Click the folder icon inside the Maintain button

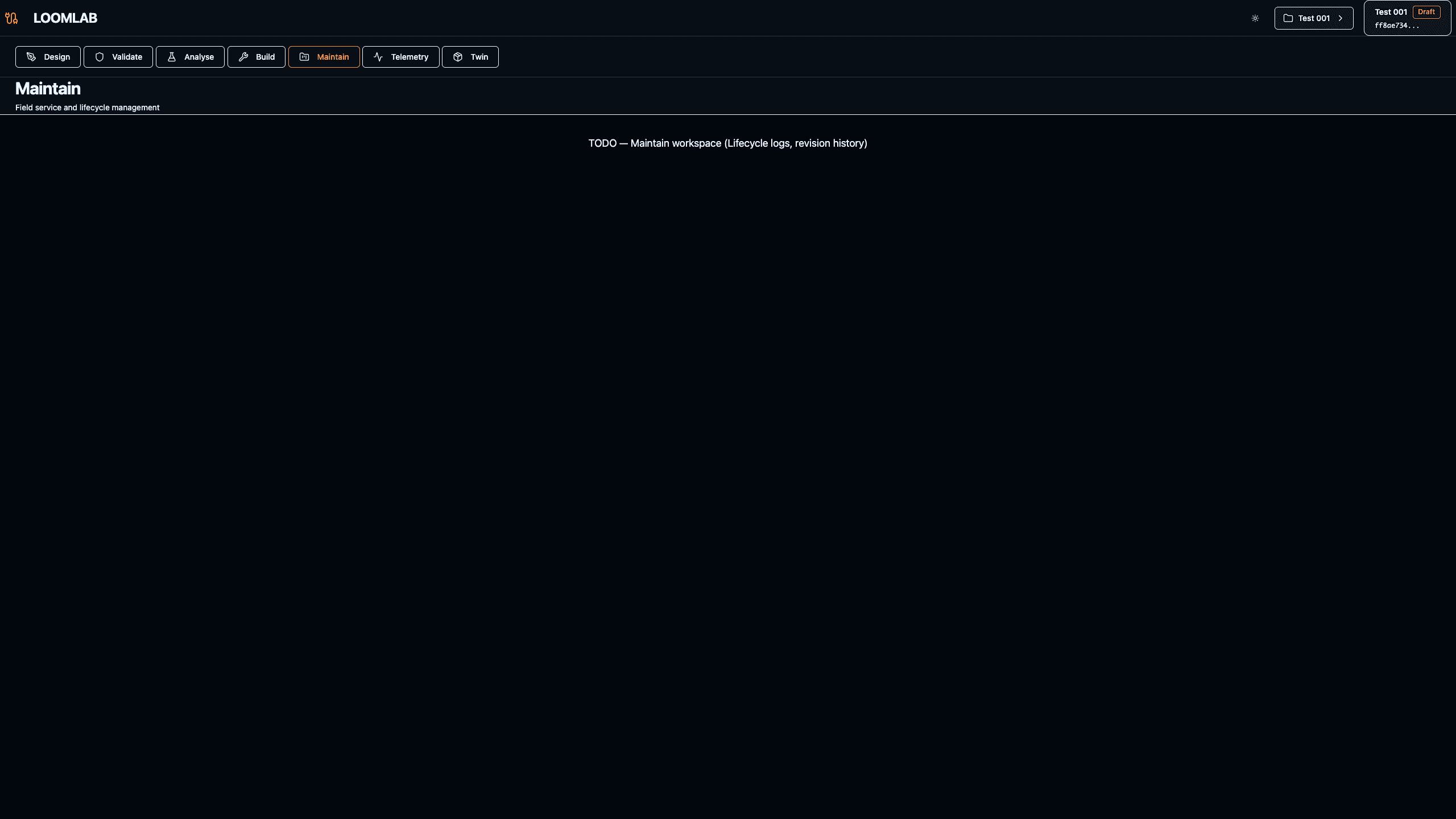[x=304, y=56]
